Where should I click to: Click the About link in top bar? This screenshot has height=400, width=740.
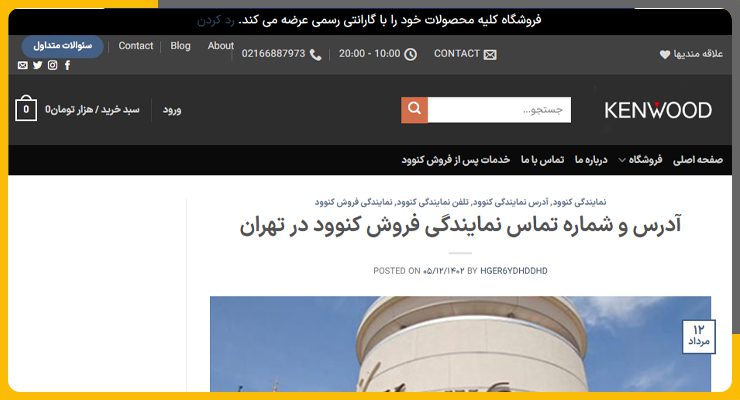coord(220,46)
